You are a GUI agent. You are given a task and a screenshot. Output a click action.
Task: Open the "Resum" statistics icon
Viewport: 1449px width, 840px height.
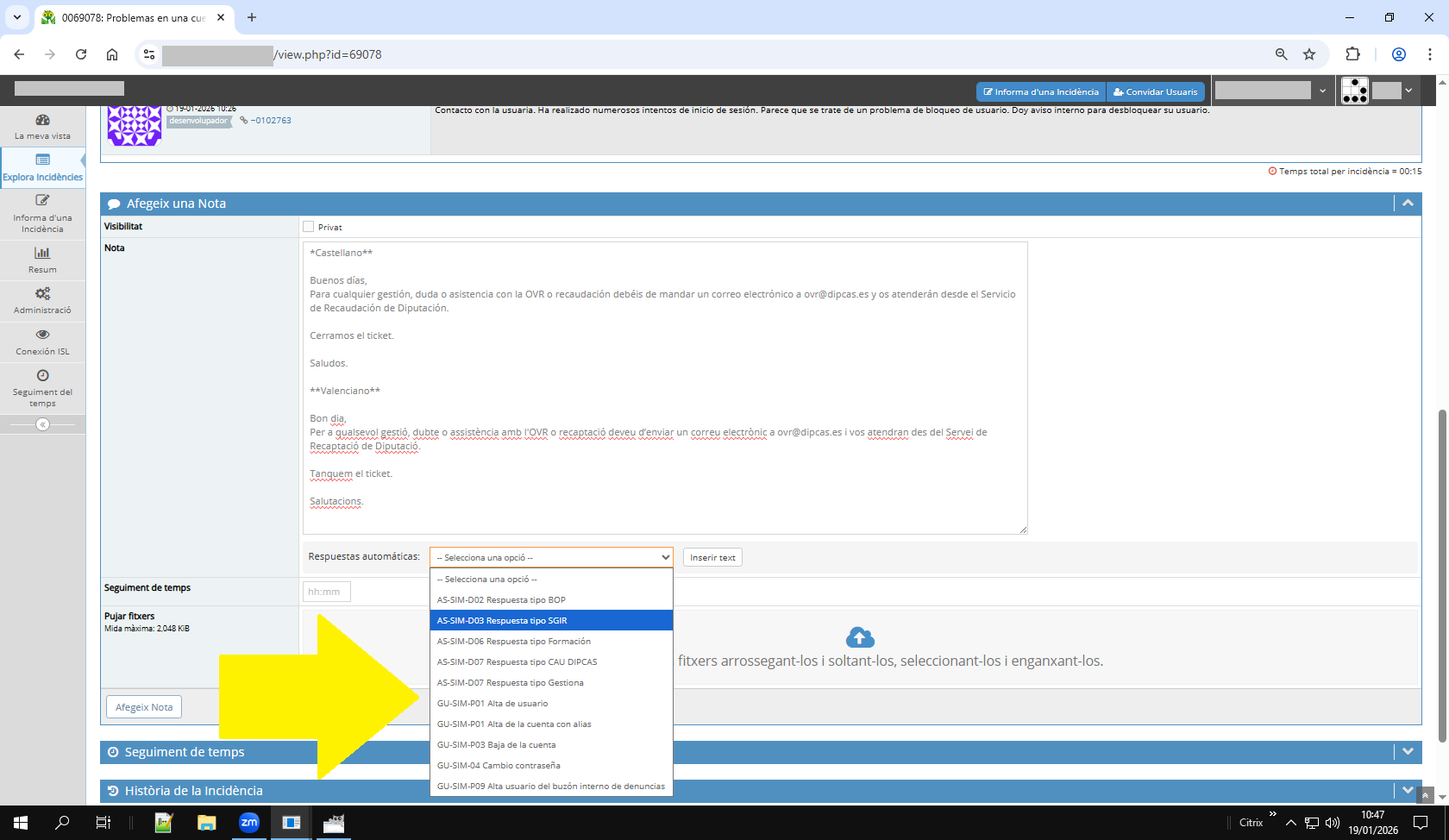pos(42,253)
